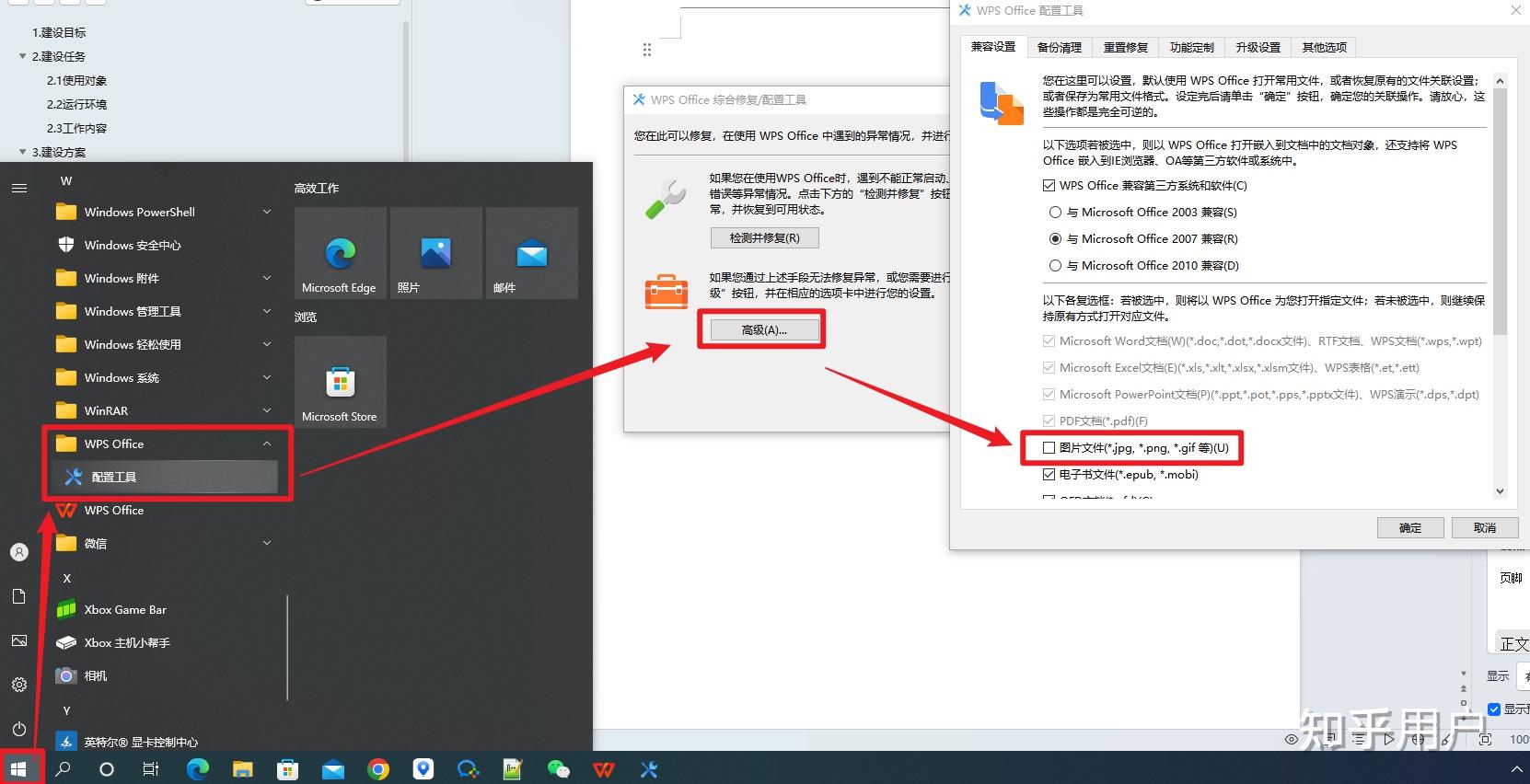Launch Google Chrome from the taskbar
Viewport: 1530px width, 784px height.
[377, 768]
